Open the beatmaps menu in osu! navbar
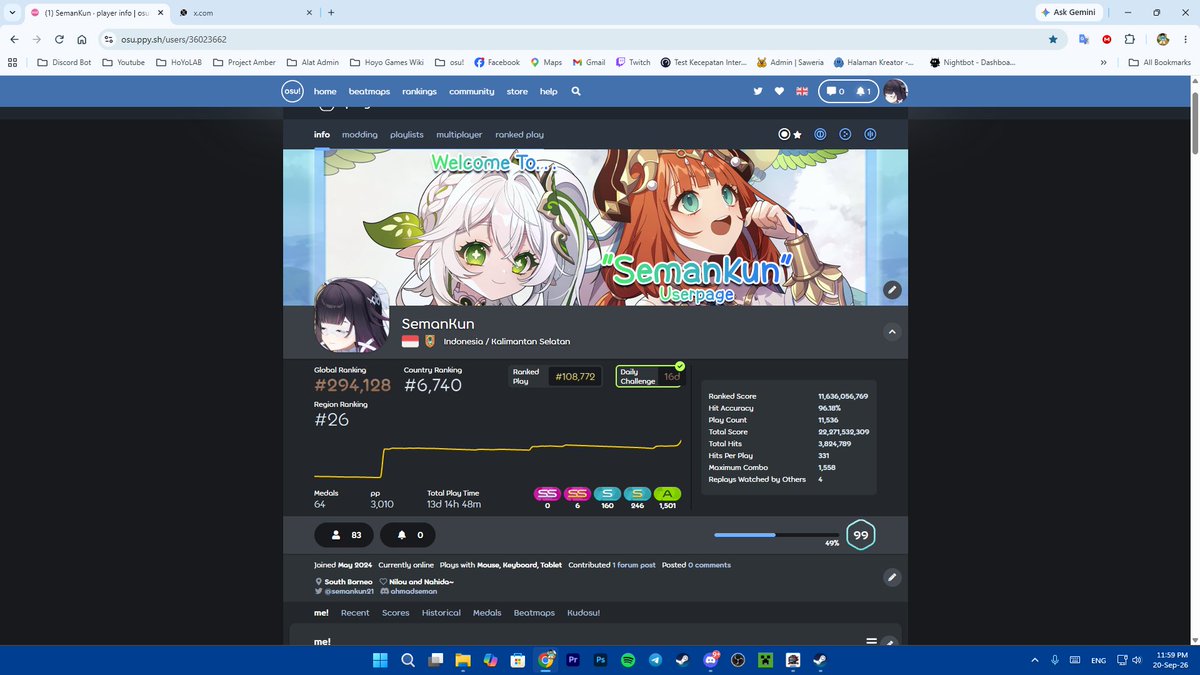This screenshot has height=675, width=1200. [x=370, y=91]
